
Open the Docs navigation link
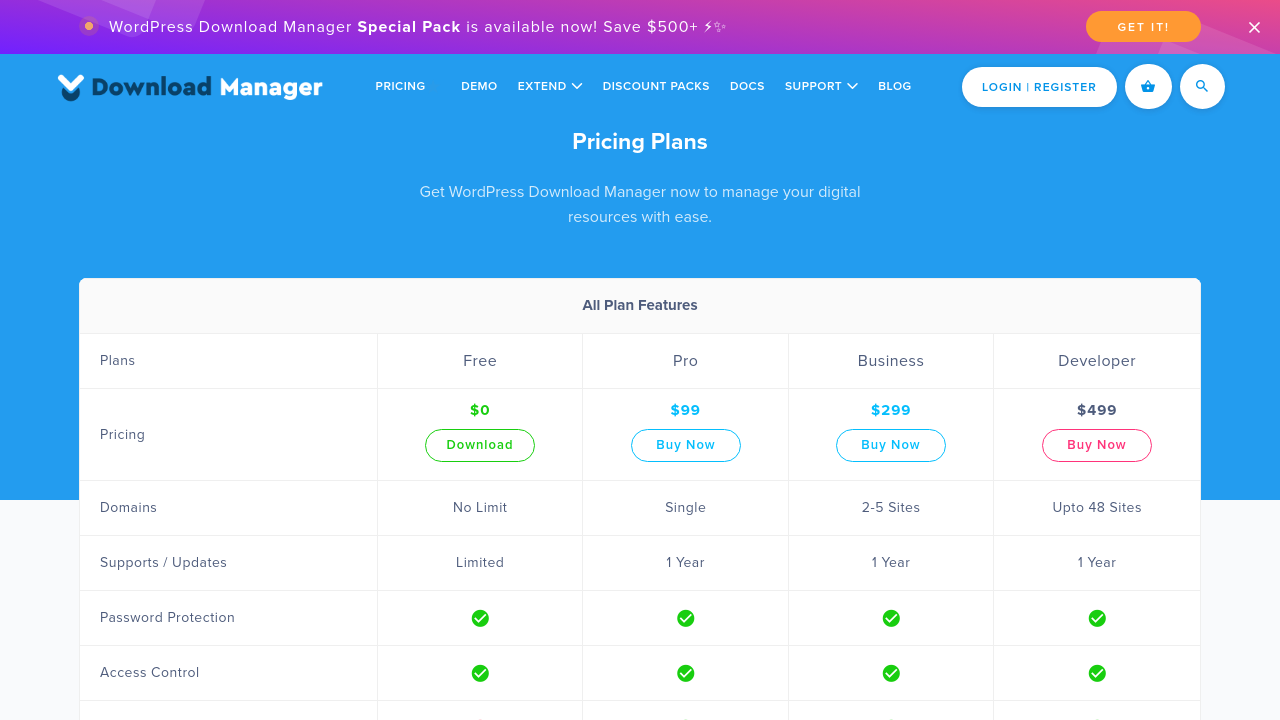coord(747,87)
